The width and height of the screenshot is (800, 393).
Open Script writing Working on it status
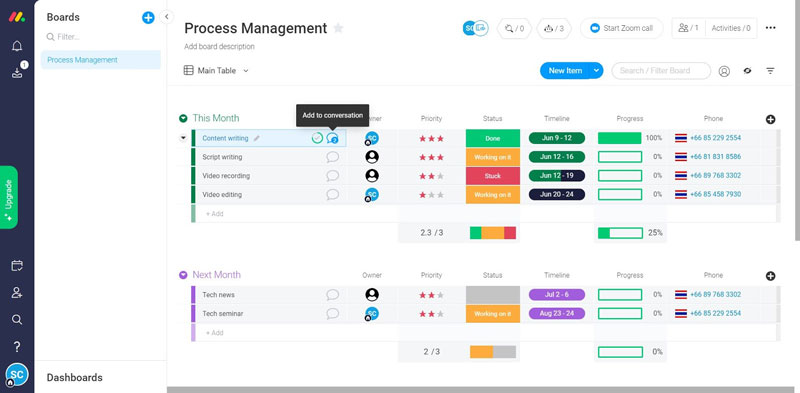click(492, 157)
